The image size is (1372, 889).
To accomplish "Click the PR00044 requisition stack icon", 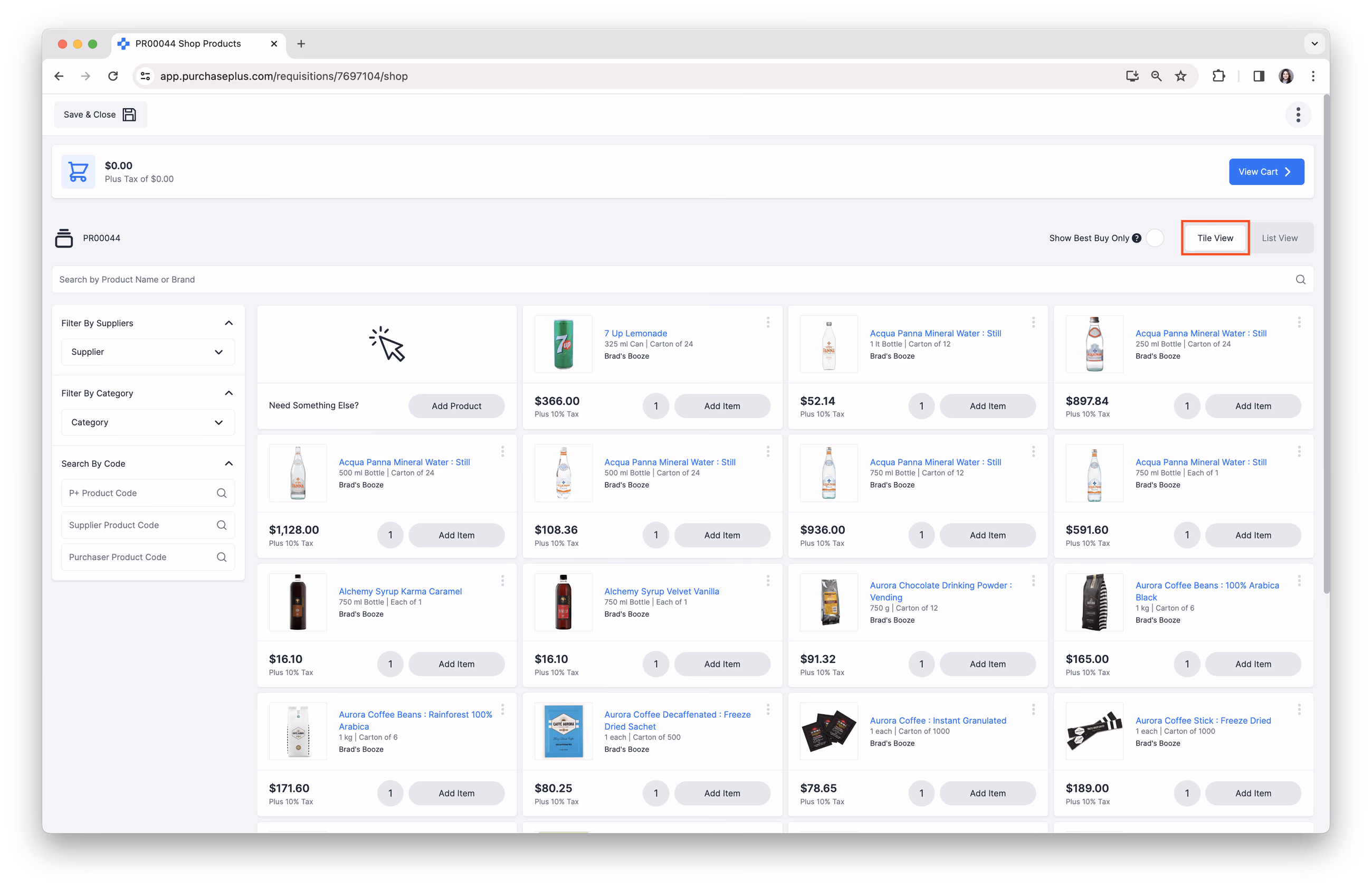I will (x=64, y=238).
